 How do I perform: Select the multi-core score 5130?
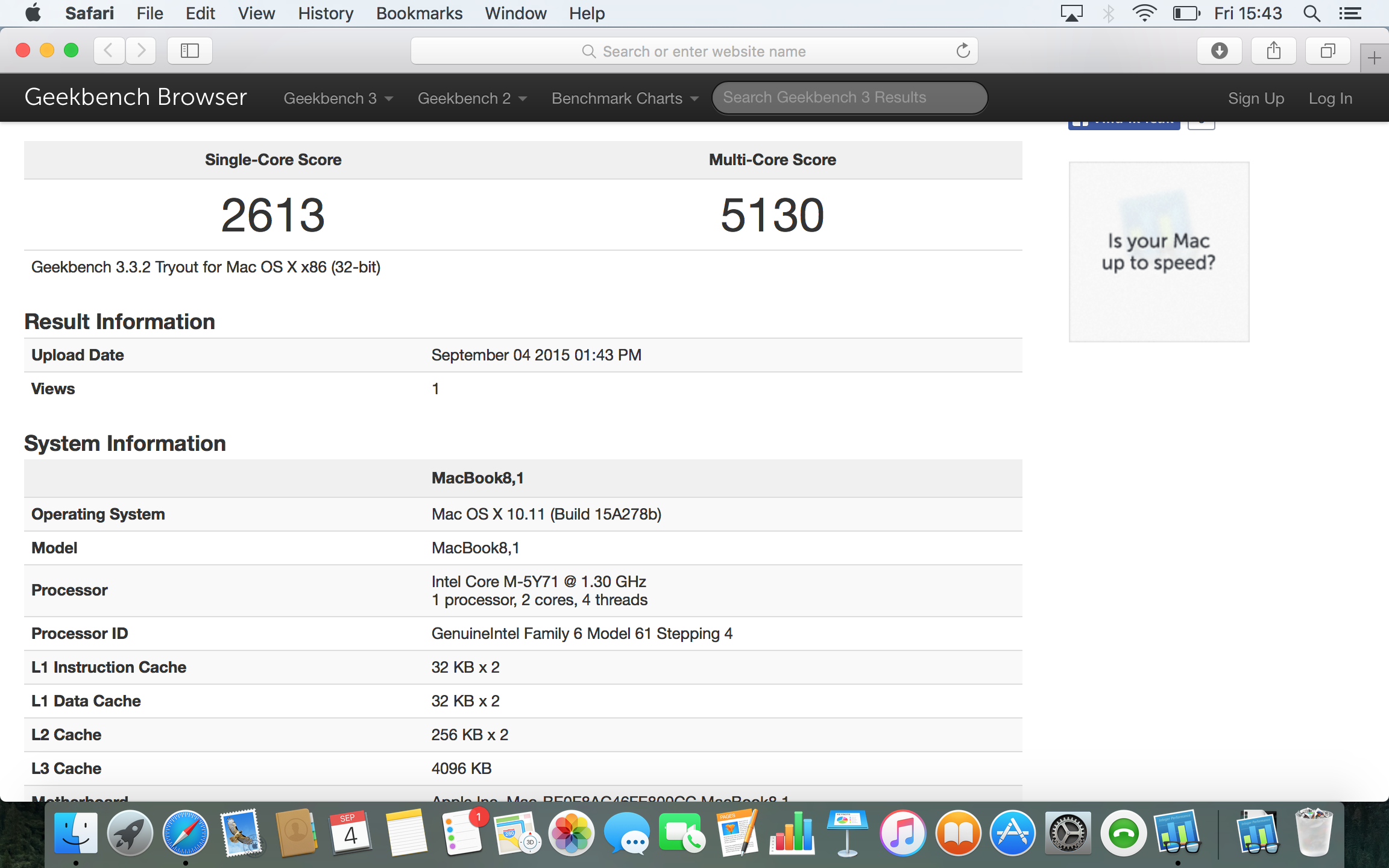pos(772,215)
